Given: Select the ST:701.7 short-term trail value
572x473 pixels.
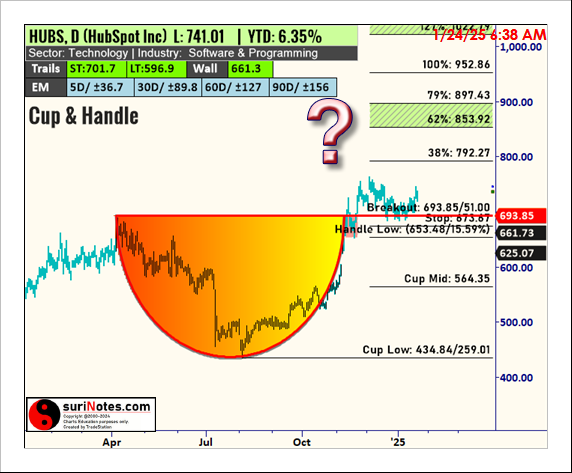Looking at the screenshot, I should [96, 69].
